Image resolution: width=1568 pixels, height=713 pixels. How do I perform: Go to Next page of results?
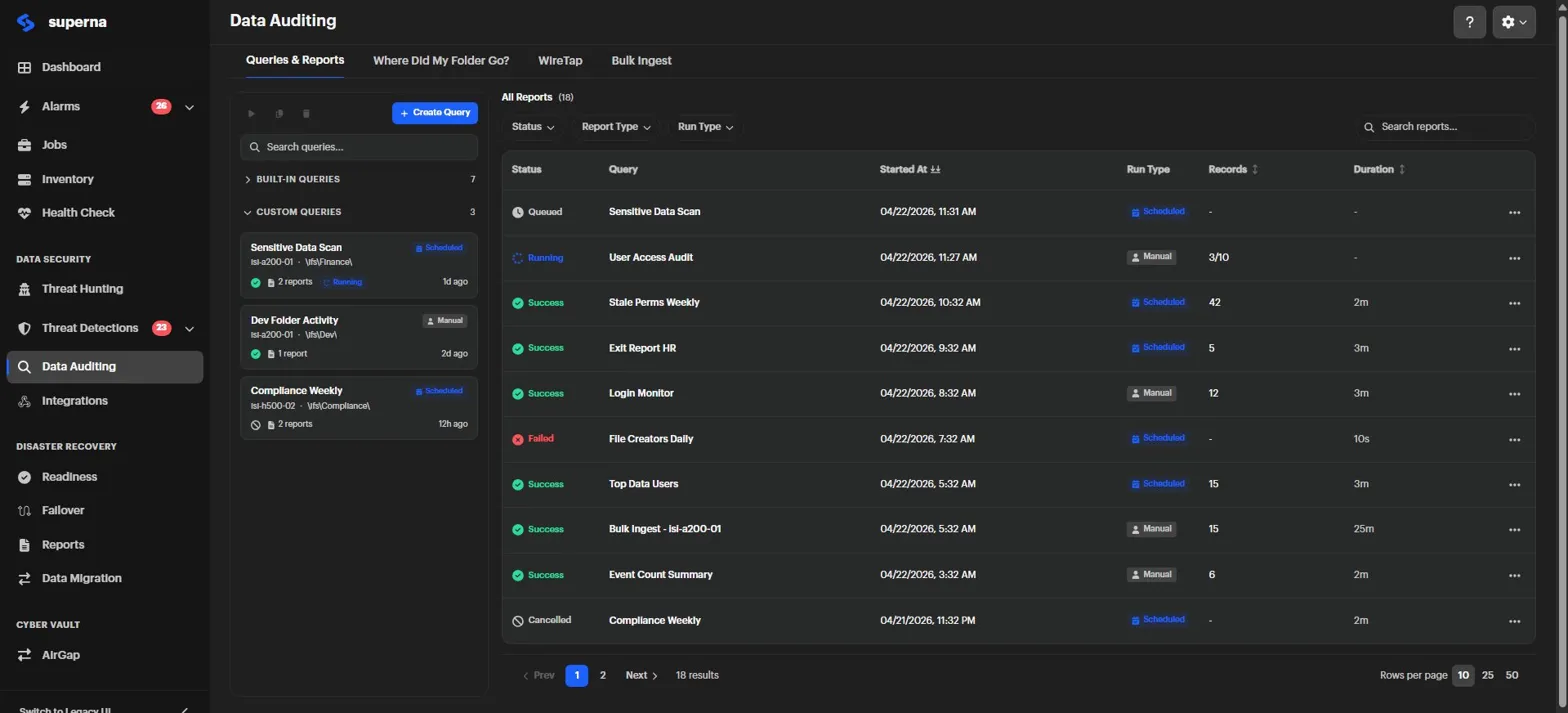click(642, 675)
